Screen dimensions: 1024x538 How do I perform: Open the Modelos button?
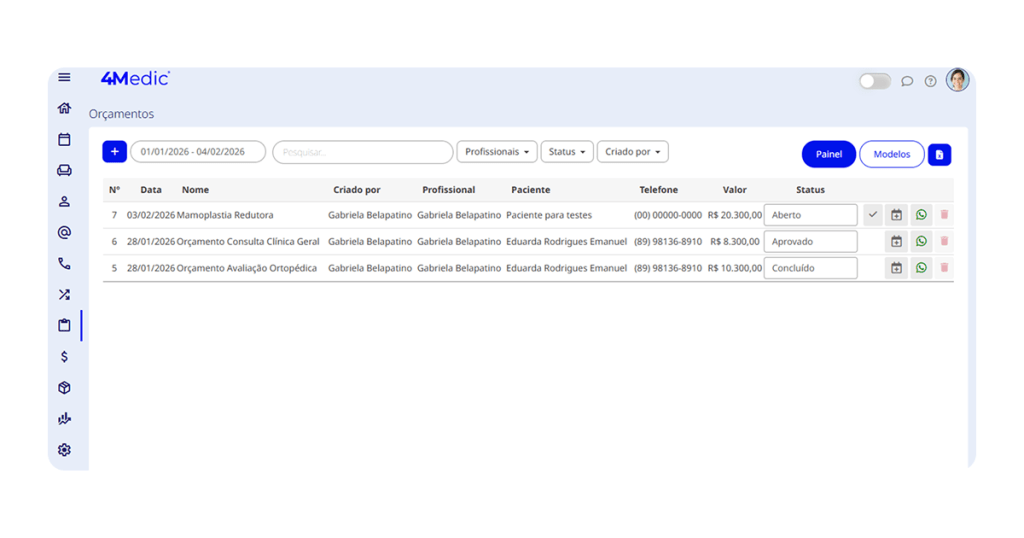pyautogui.click(x=891, y=154)
